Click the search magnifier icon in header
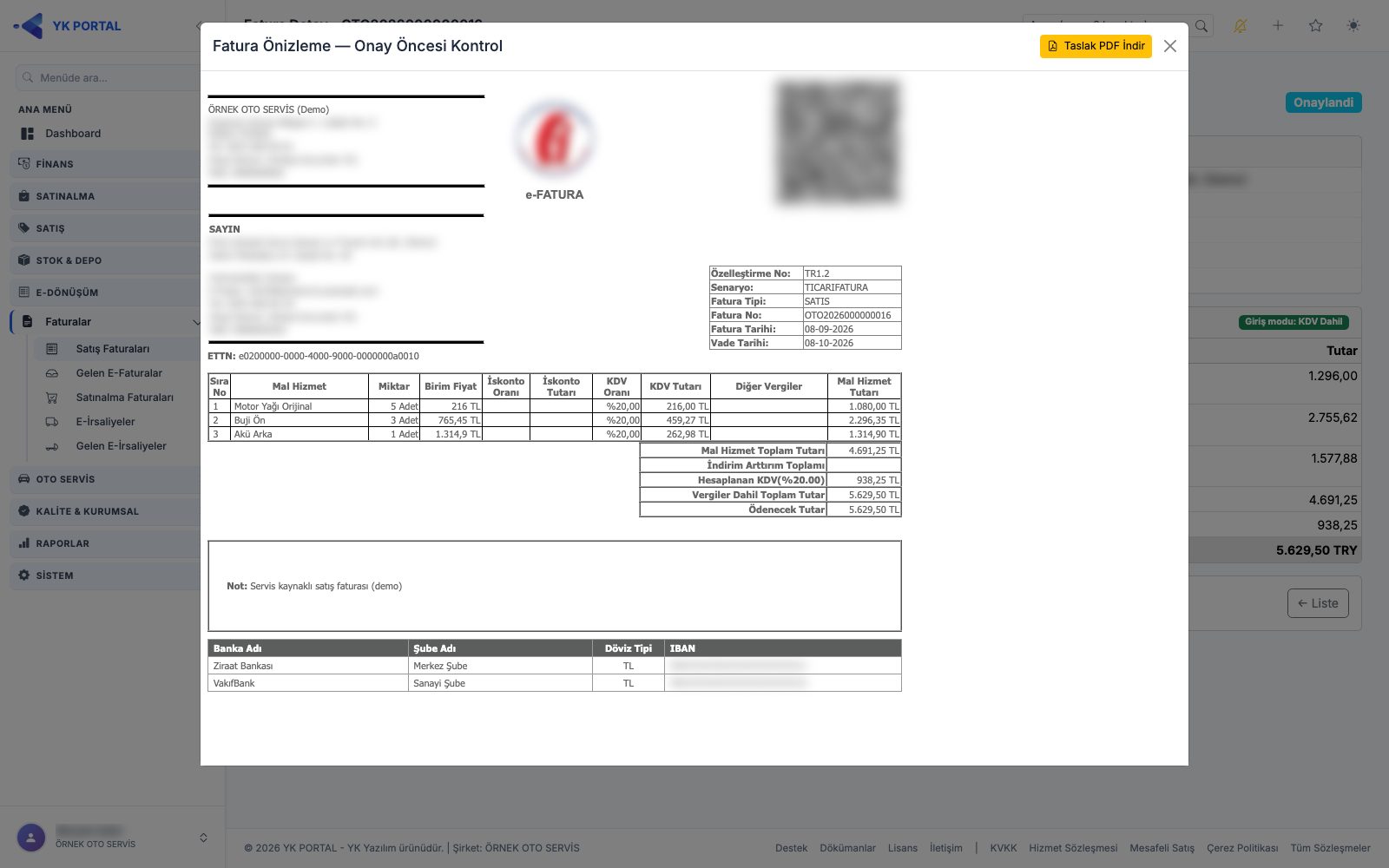1389x868 pixels. 1201,26
